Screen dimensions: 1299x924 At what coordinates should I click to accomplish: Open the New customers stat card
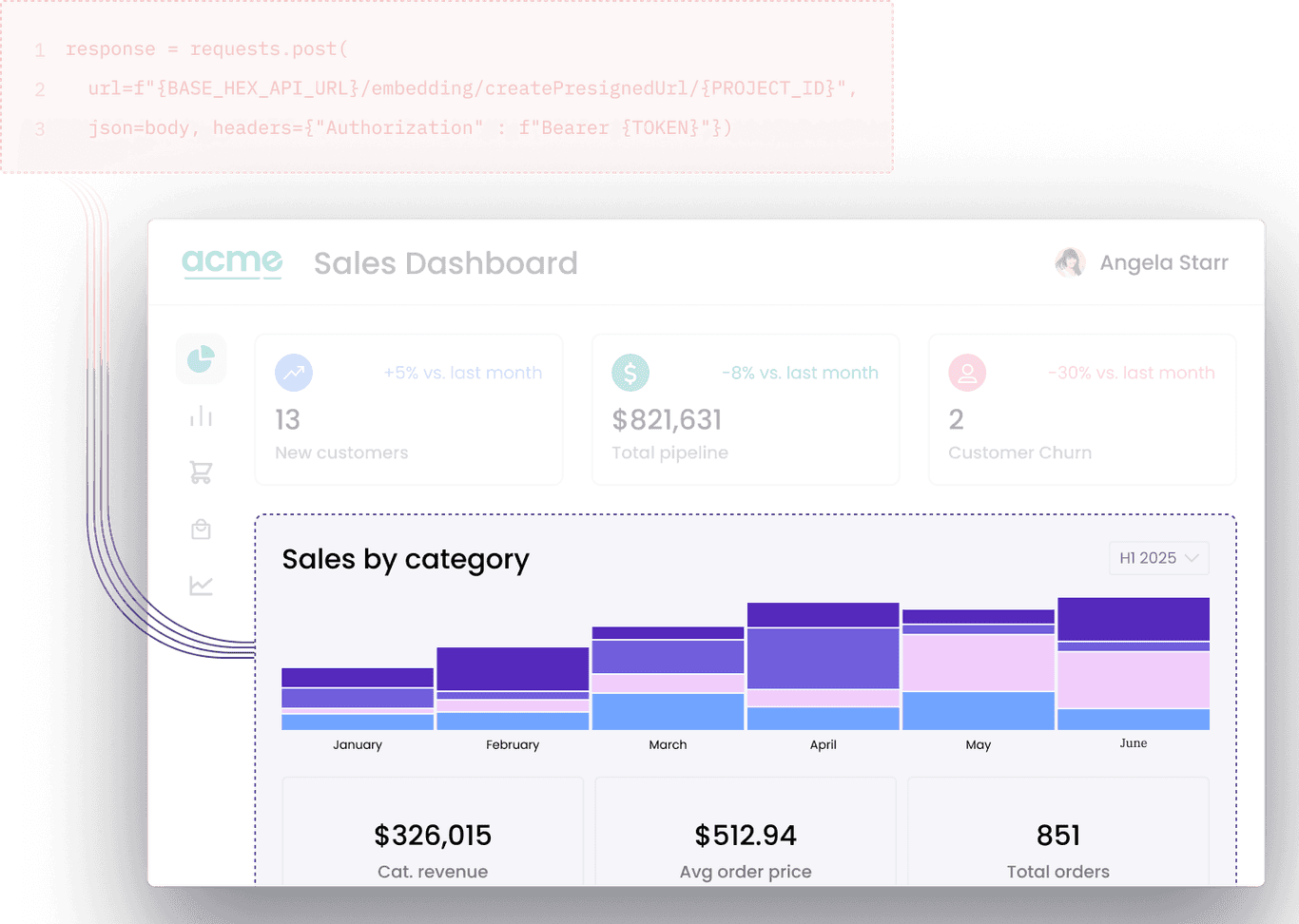[x=408, y=409]
